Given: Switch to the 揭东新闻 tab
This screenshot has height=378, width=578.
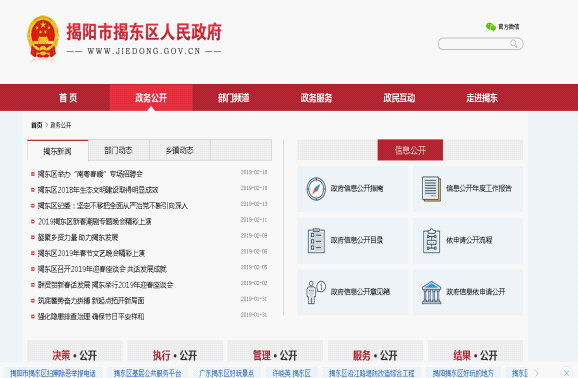Looking at the screenshot, I should pyautogui.click(x=58, y=150).
